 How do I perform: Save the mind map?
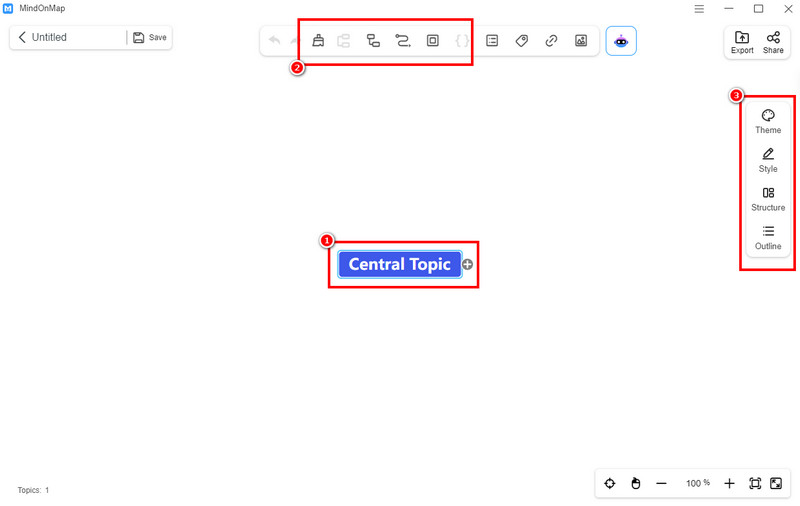click(x=149, y=37)
